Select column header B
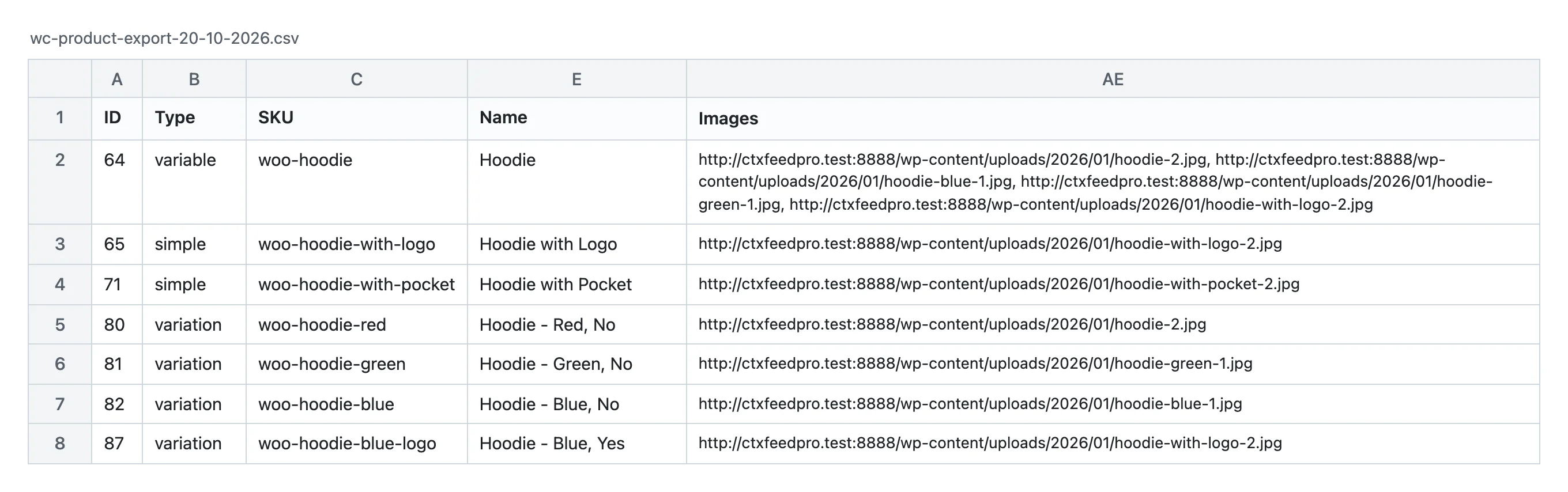1568x492 pixels. [194, 79]
